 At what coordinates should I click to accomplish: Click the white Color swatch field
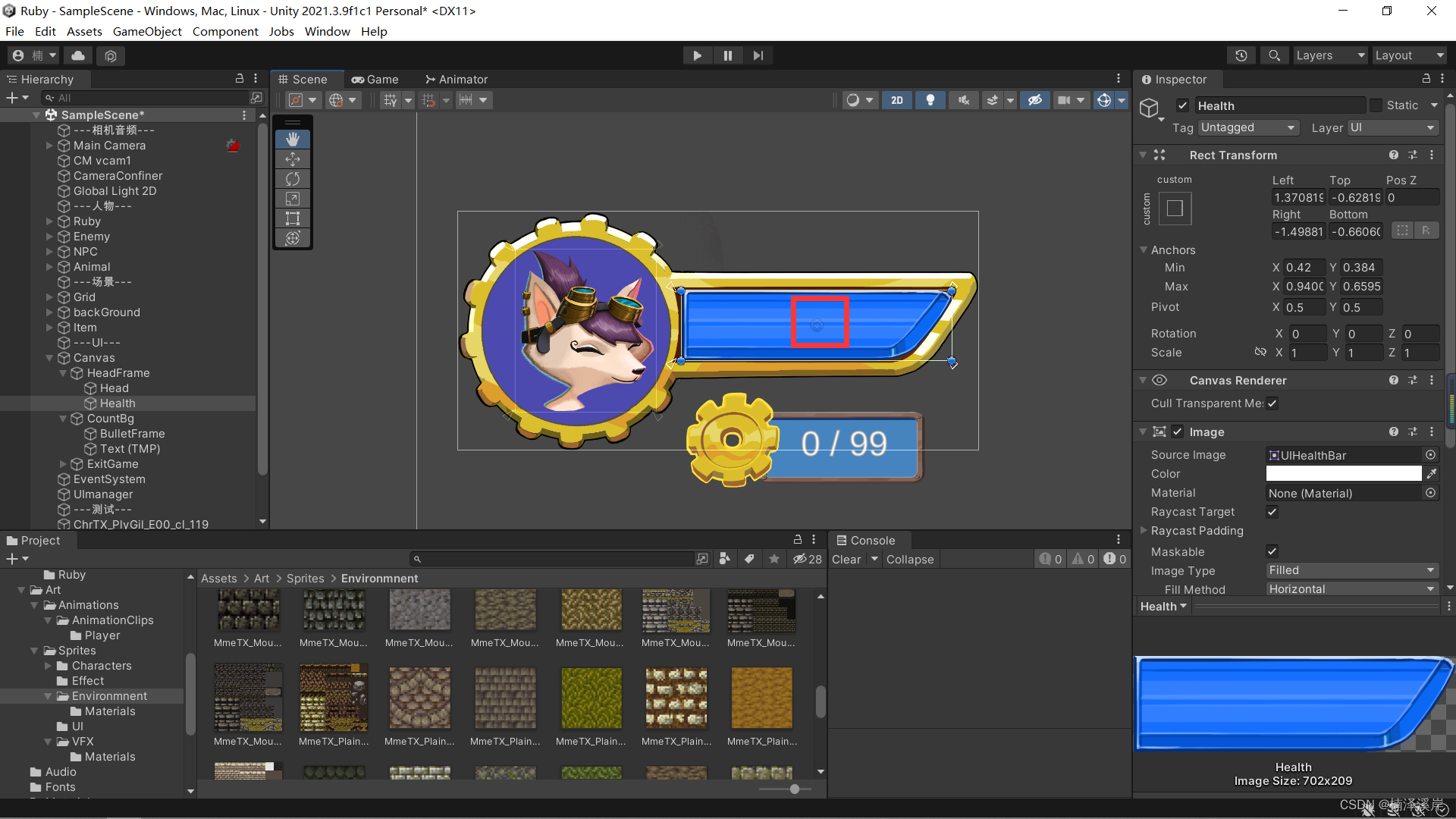pyautogui.click(x=1343, y=474)
